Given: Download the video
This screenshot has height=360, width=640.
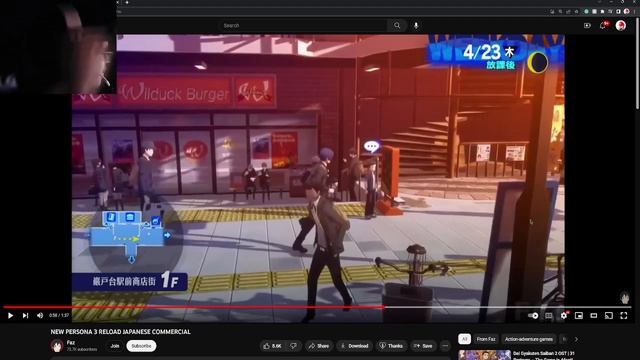Looking at the screenshot, I should point(354,346).
